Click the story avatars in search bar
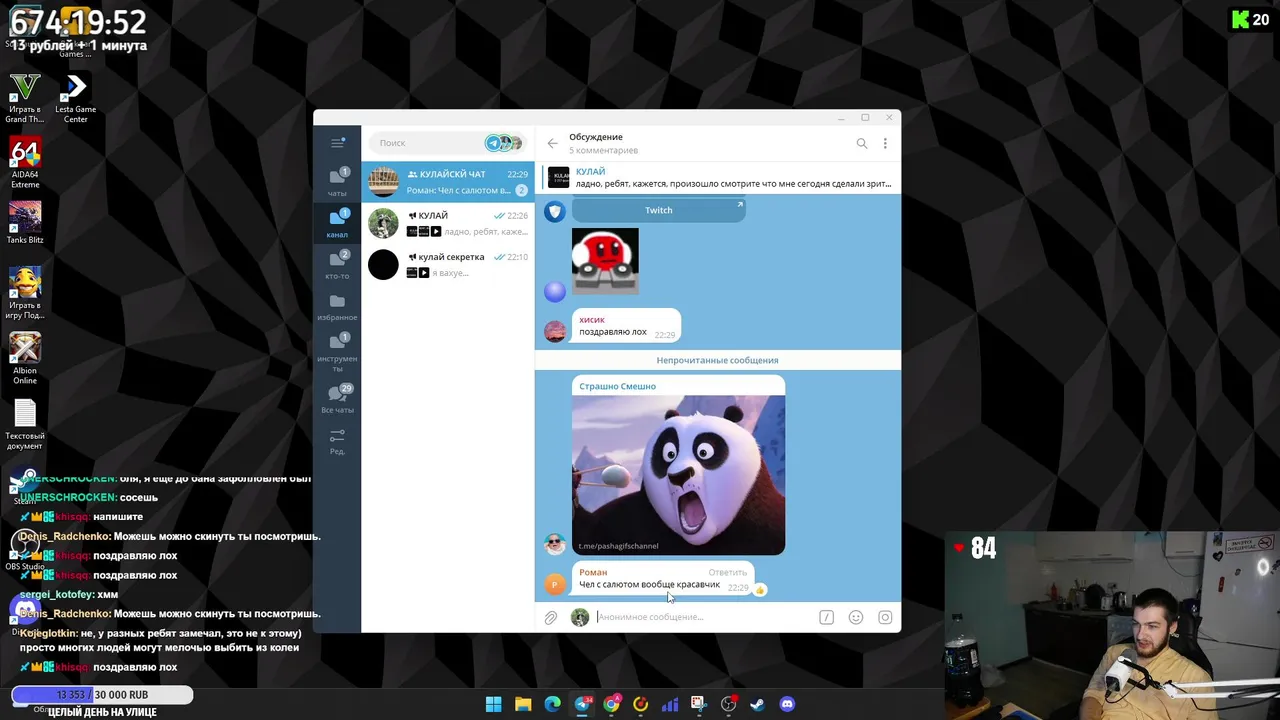 coord(505,143)
